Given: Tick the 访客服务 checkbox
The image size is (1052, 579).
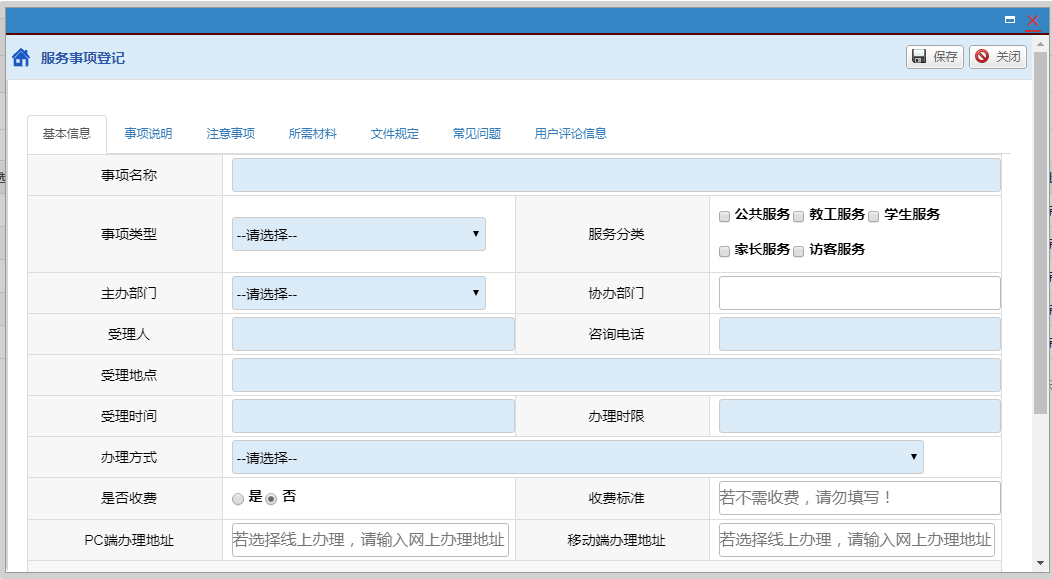Looking at the screenshot, I should (799, 251).
